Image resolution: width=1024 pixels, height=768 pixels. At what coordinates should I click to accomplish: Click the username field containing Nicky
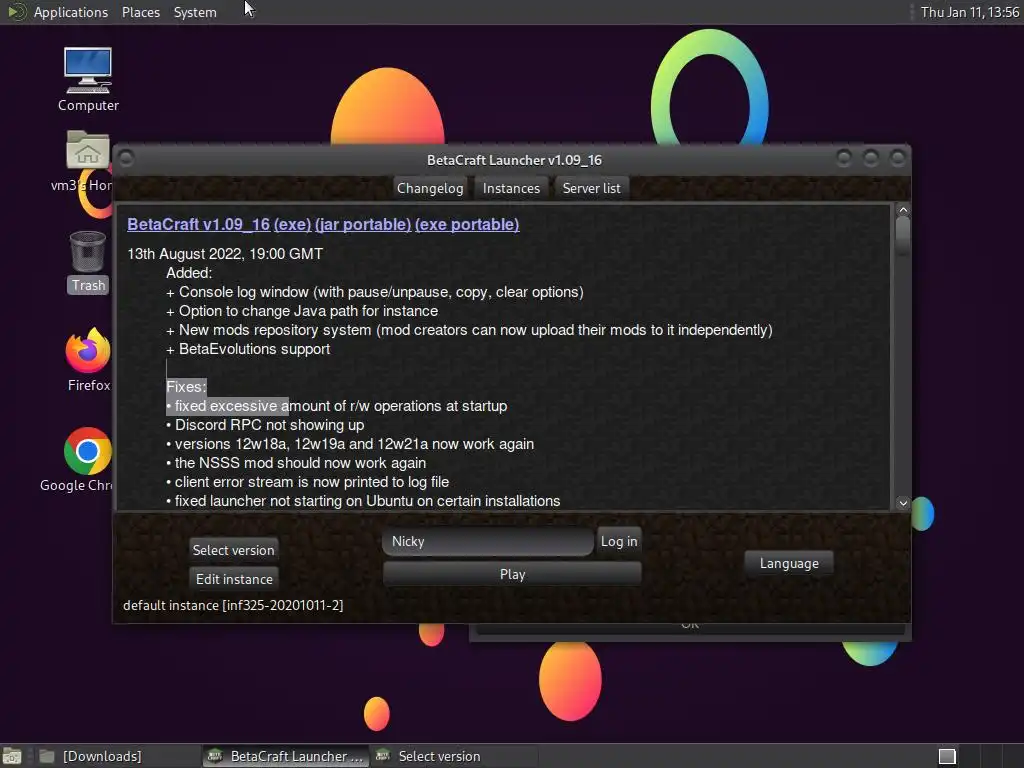488,541
